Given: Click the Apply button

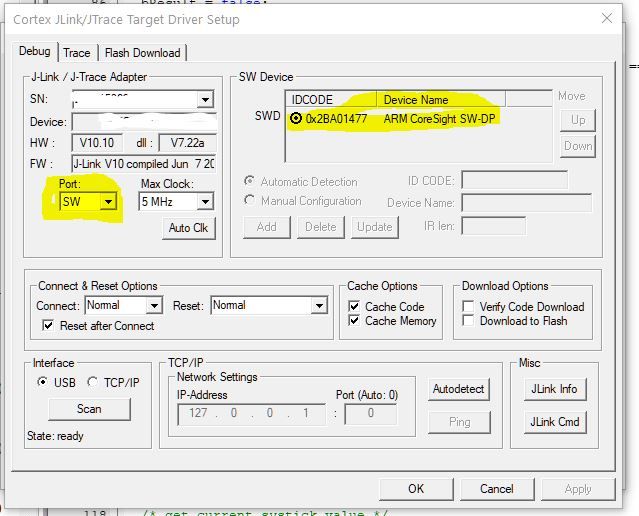Looking at the screenshot, I should click(578, 489).
